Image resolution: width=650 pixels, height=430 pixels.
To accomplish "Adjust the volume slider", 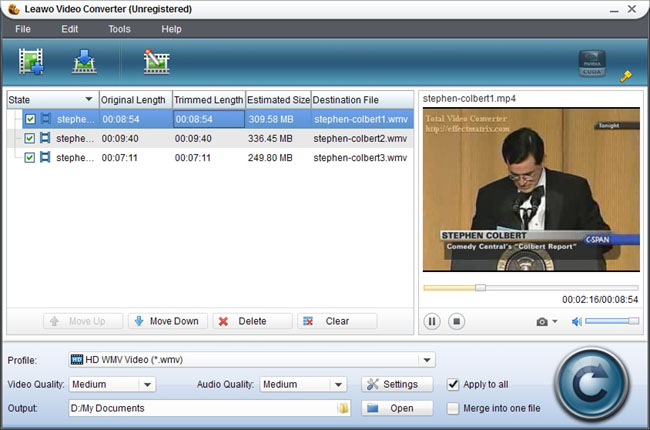I will tap(612, 321).
